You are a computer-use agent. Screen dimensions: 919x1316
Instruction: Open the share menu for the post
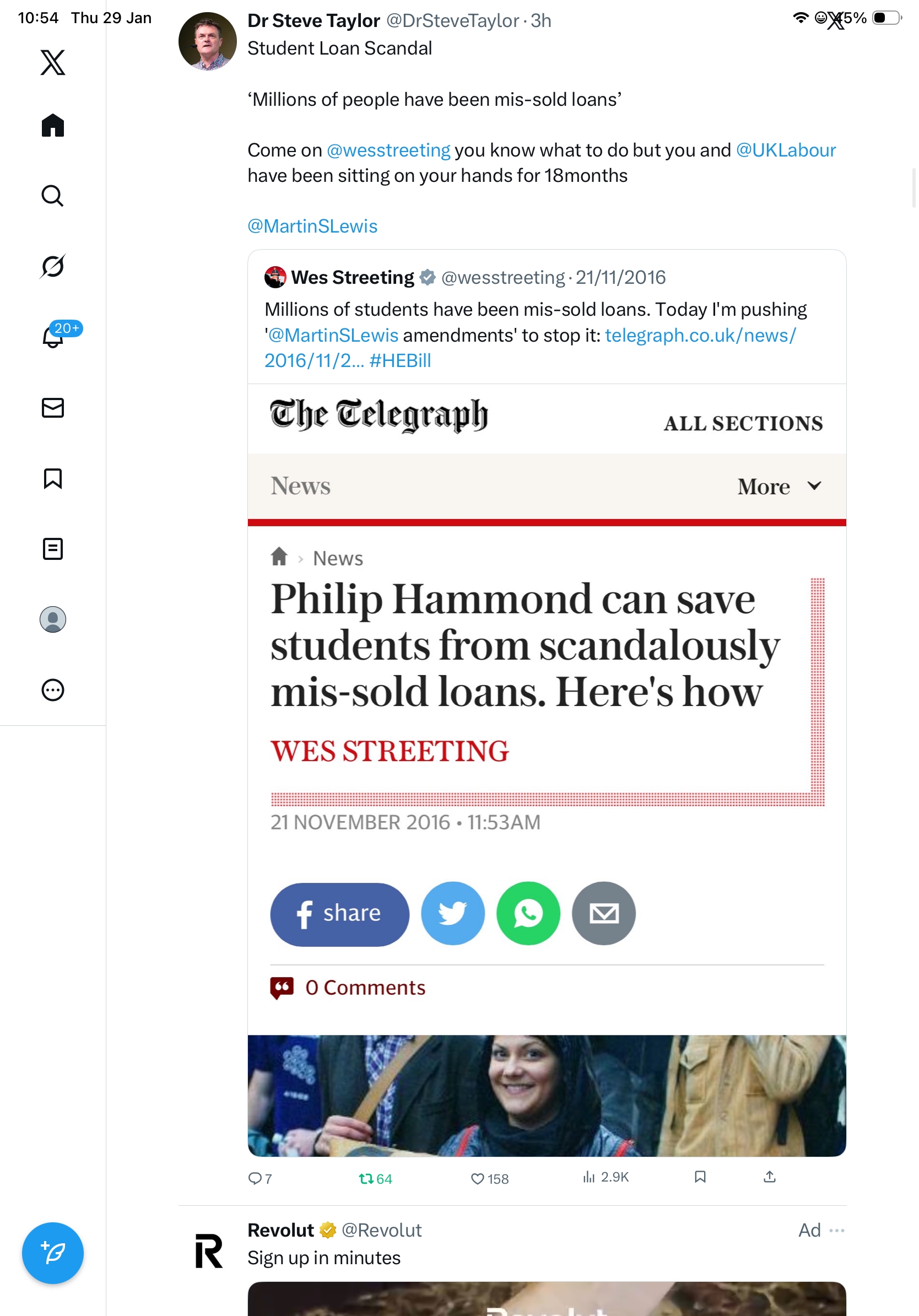click(x=770, y=1177)
